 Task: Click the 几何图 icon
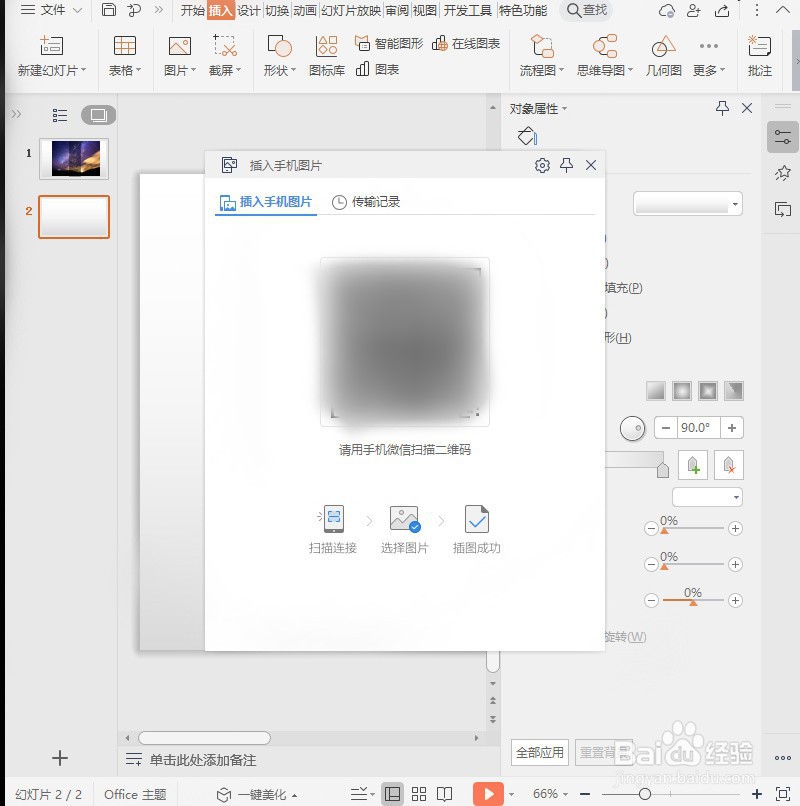pyautogui.click(x=663, y=56)
